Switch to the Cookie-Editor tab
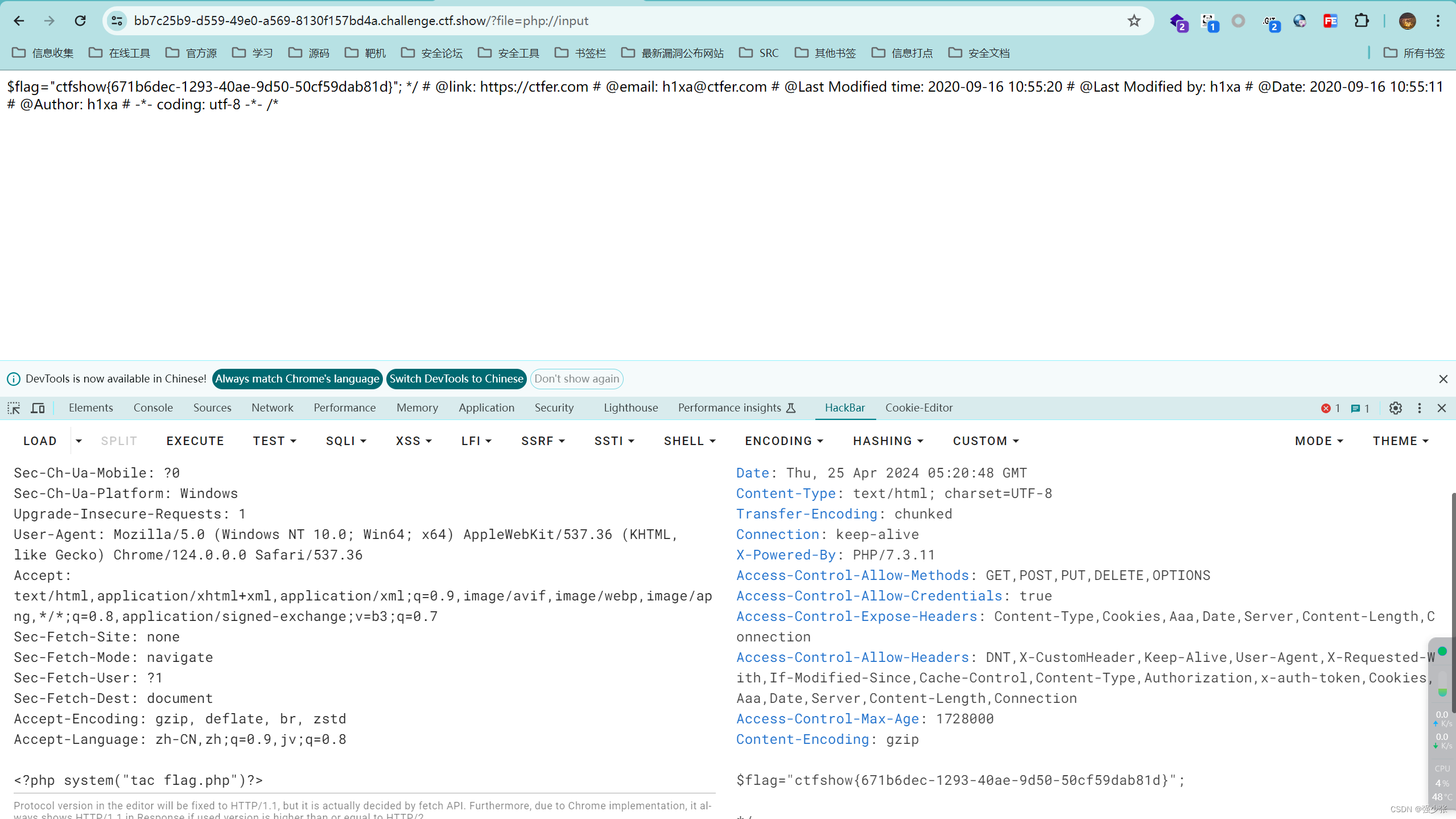This screenshot has width=1456, height=819. point(918,408)
